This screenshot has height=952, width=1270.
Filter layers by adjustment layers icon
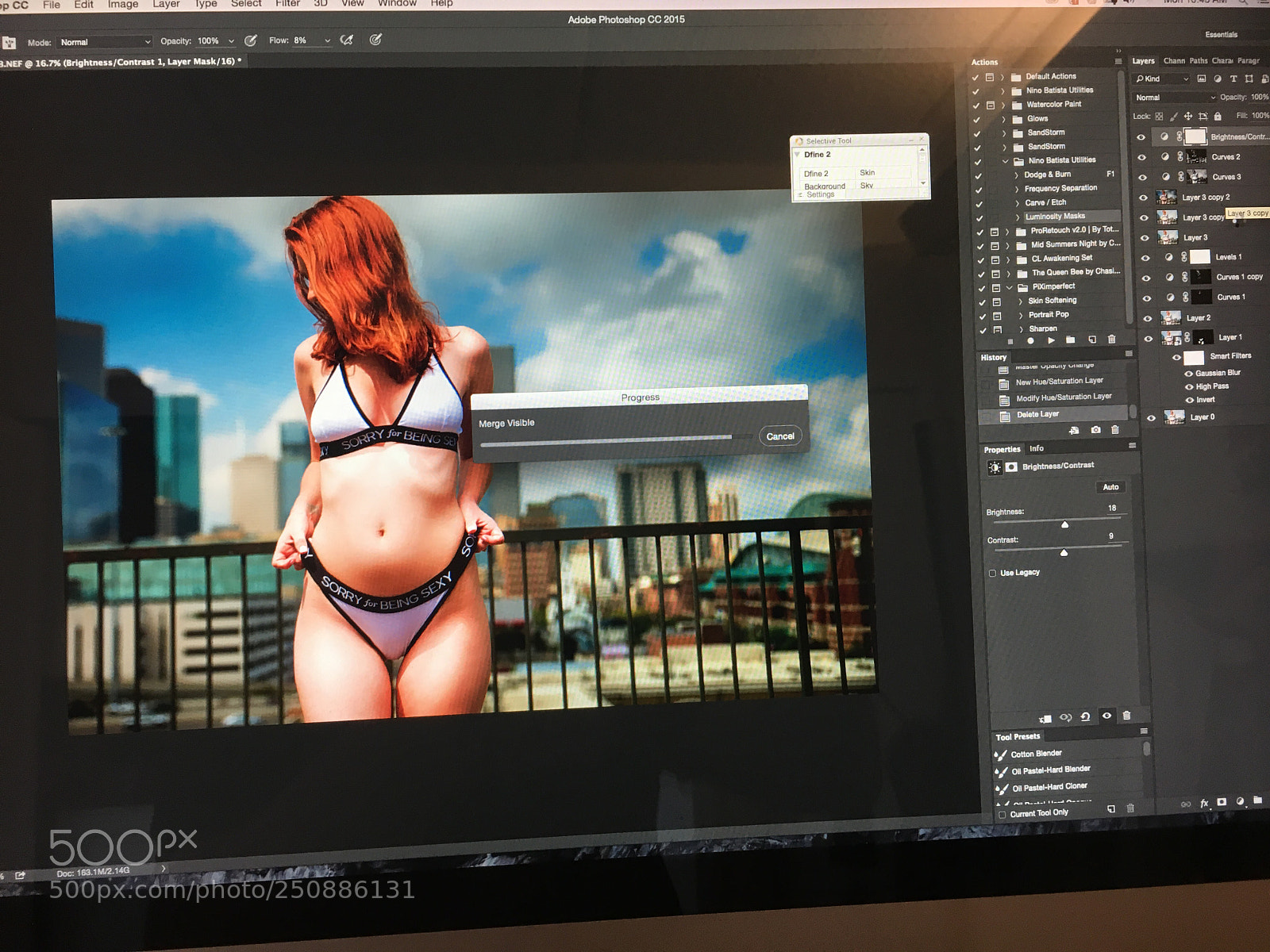point(1218,79)
